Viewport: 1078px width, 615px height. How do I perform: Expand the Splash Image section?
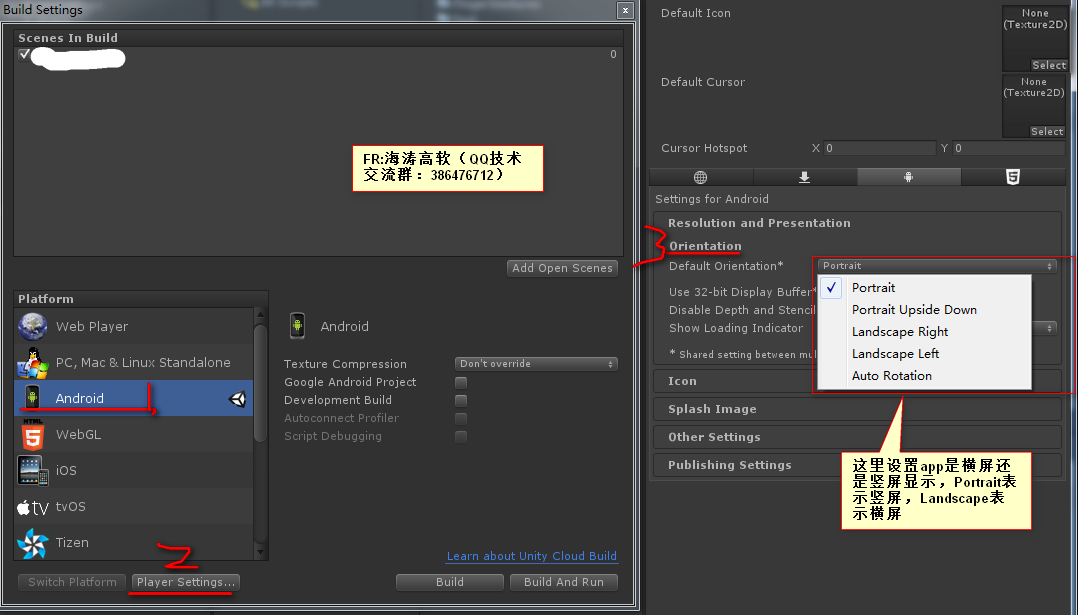857,409
